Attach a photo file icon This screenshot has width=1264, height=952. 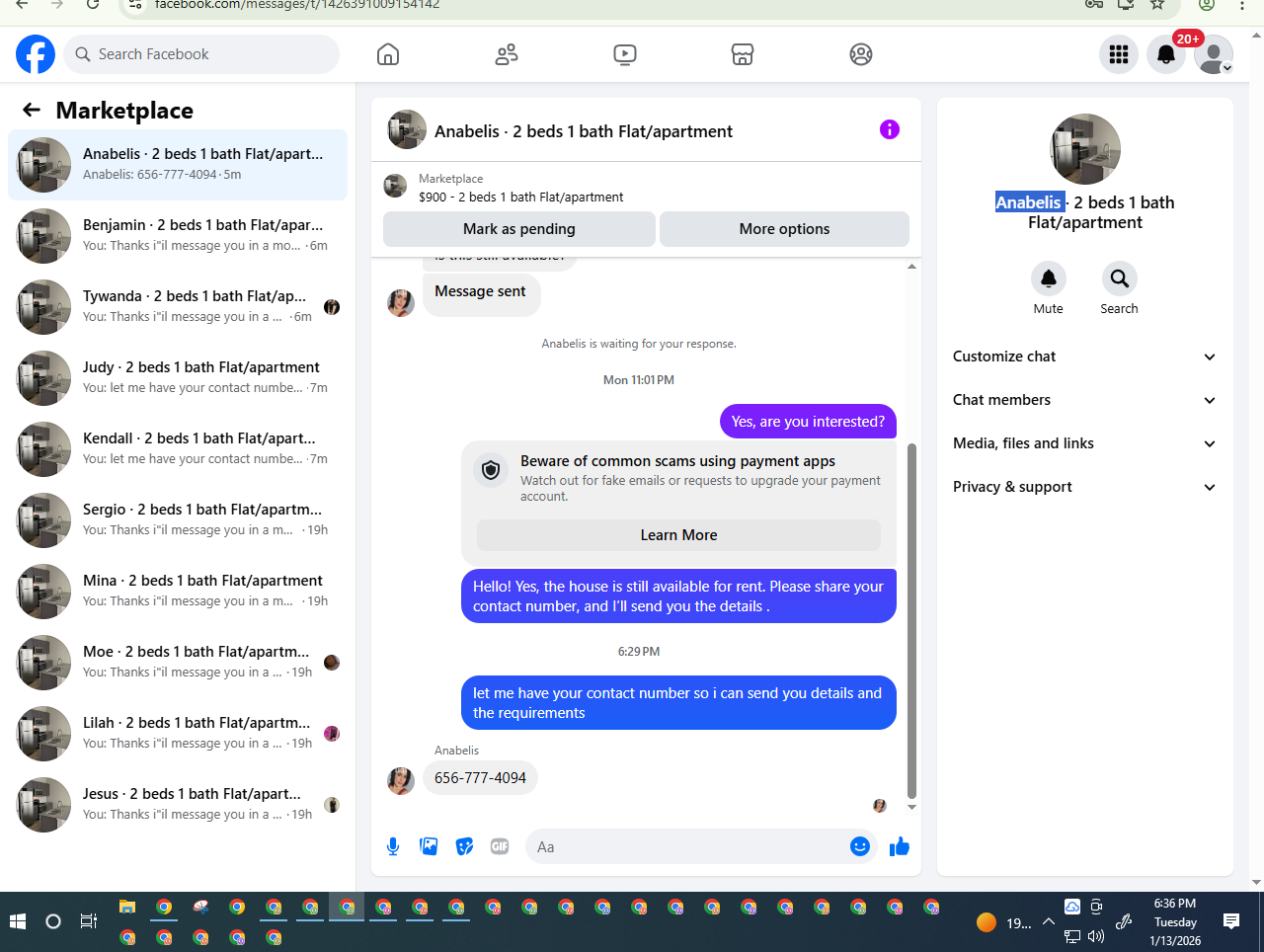point(429,846)
